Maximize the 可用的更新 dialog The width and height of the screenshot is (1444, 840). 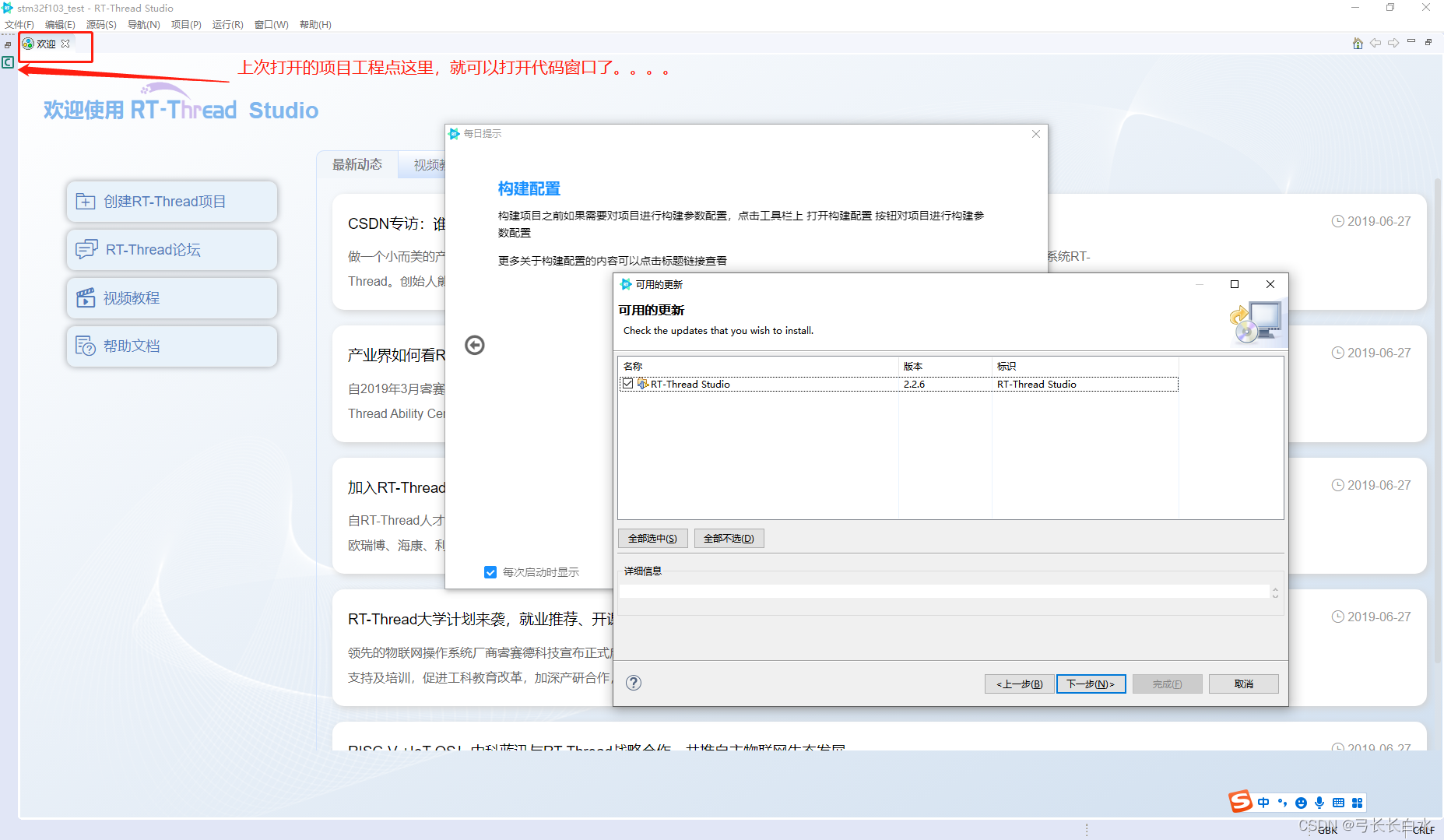(x=1235, y=284)
